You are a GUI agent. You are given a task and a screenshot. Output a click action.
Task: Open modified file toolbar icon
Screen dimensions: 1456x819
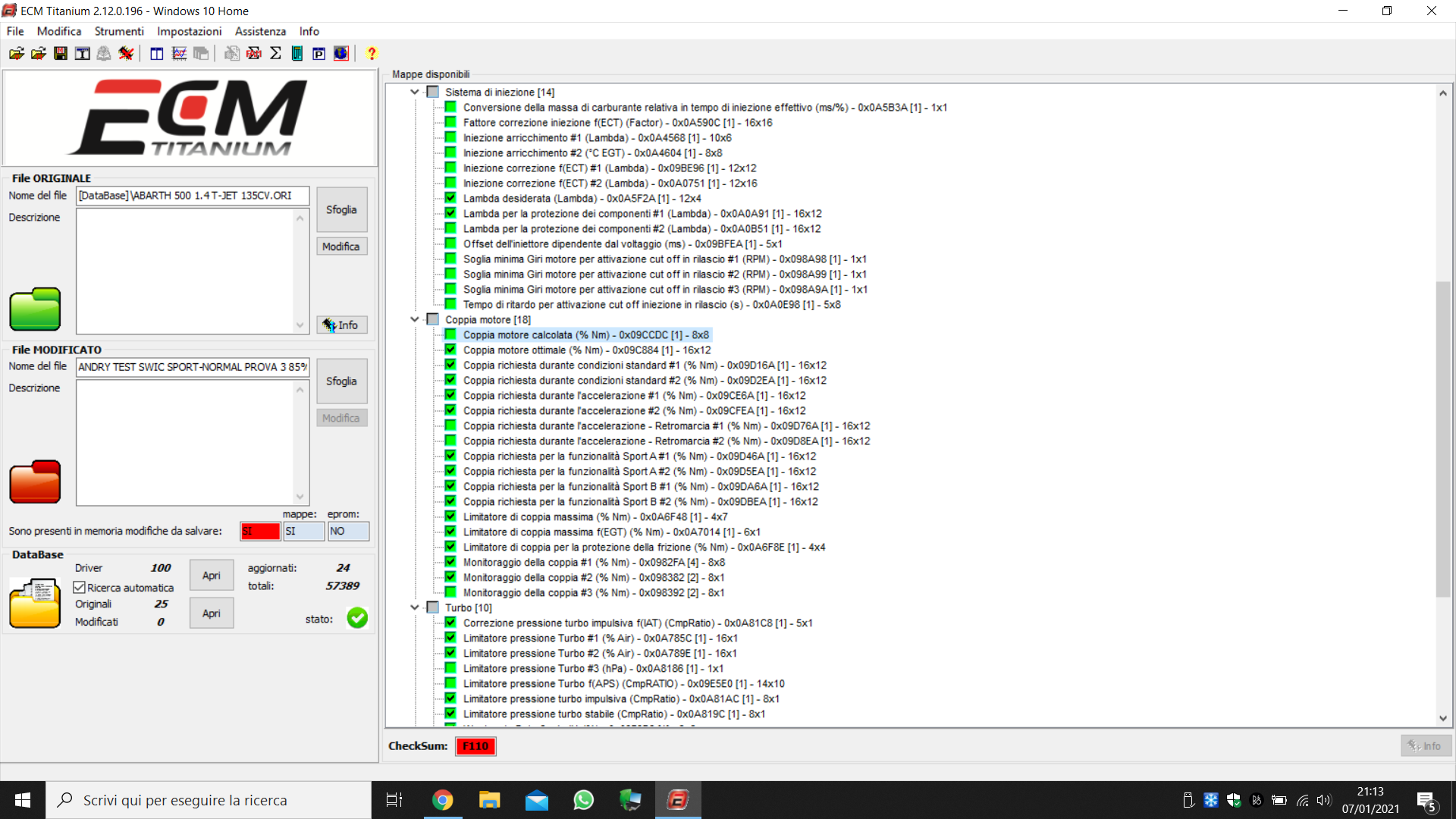point(39,54)
